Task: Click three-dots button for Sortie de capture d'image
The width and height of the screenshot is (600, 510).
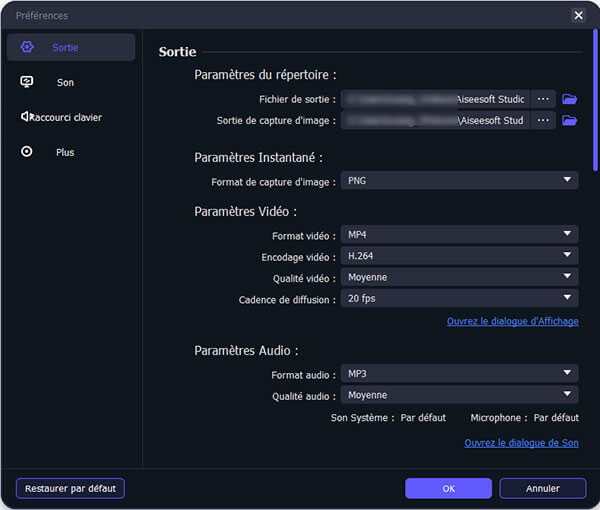Action: 543,120
